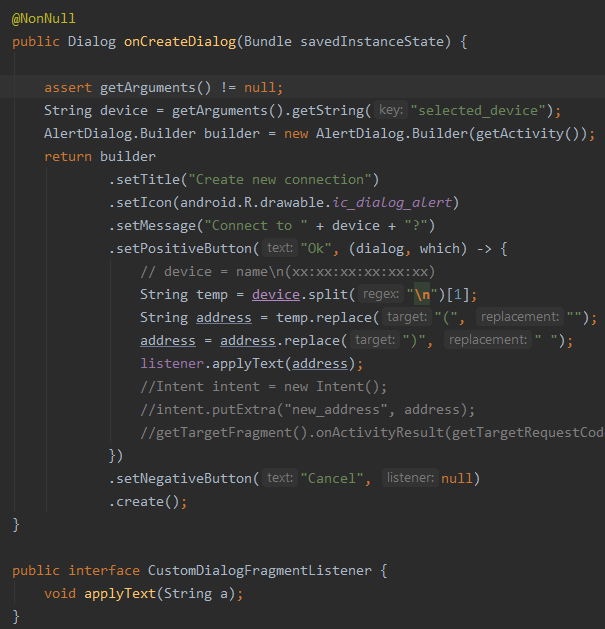The width and height of the screenshot is (605, 629).
Task: Place cursor on onCreateDialog method name
Action: tap(180, 41)
